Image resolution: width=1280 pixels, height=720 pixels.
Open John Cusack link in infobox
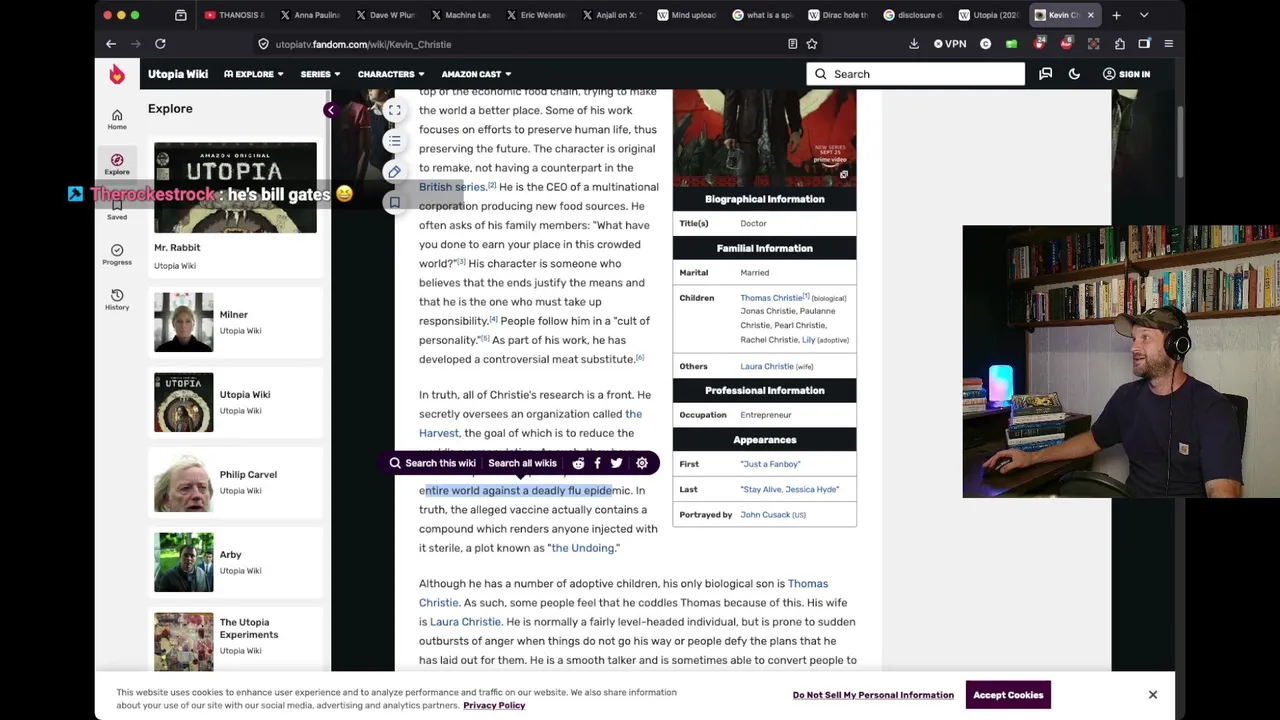[x=765, y=515]
